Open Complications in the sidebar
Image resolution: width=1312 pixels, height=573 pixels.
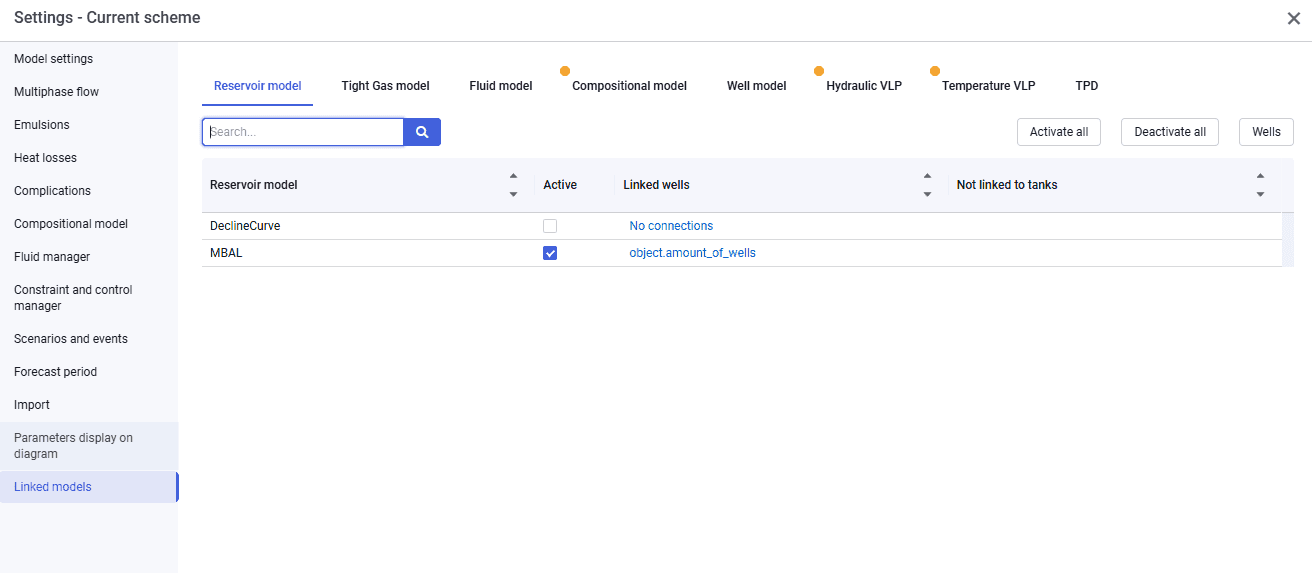(89, 191)
